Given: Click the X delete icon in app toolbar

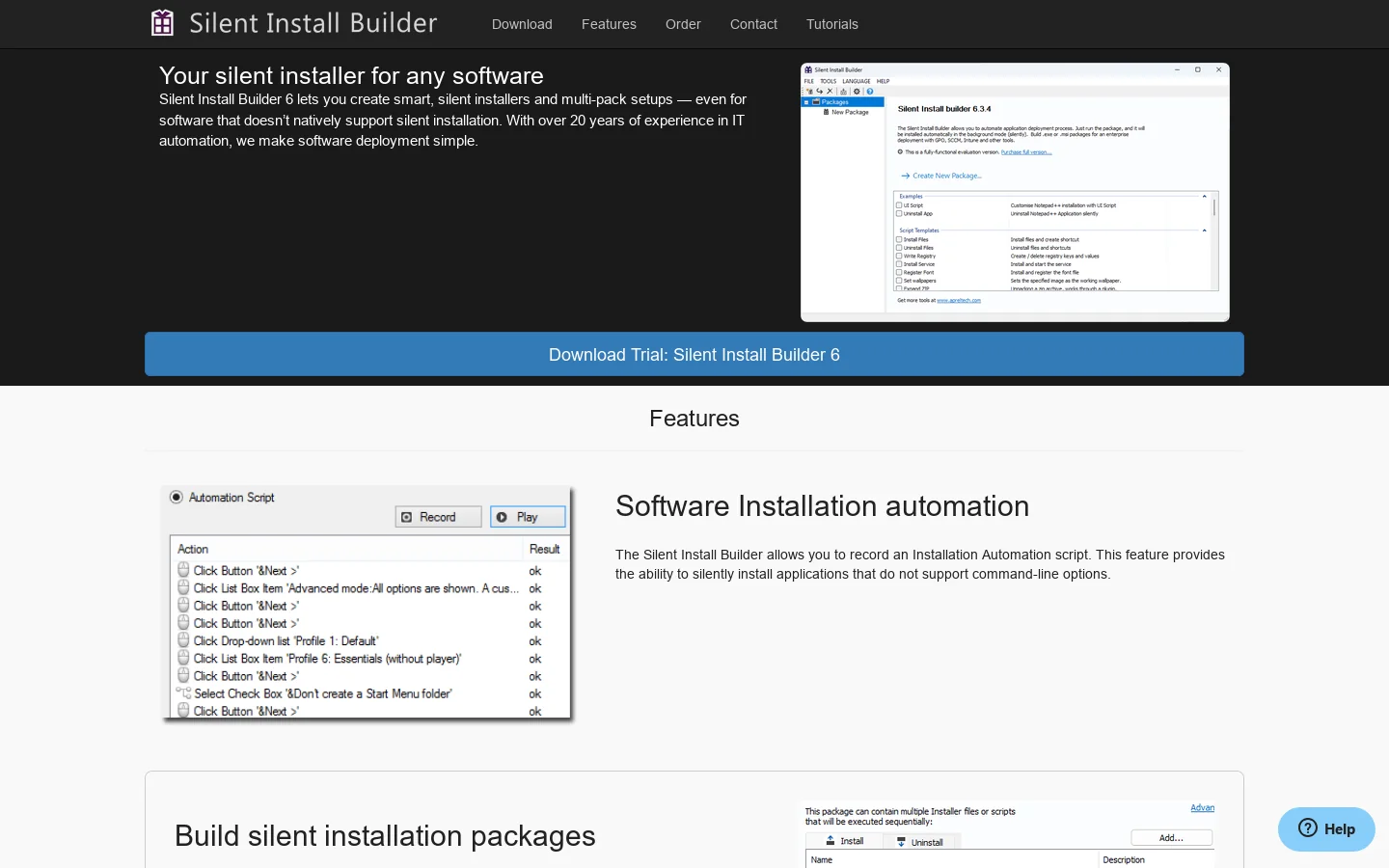Looking at the screenshot, I should (x=830, y=91).
